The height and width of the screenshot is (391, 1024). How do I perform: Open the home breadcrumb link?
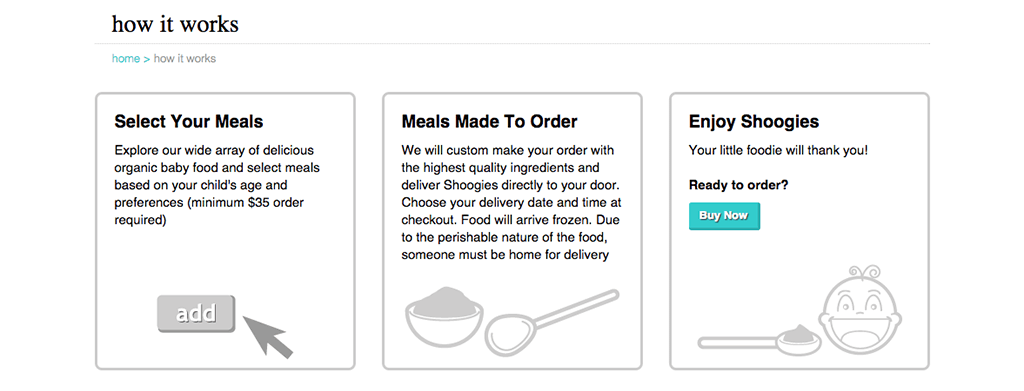pos(126,59)
